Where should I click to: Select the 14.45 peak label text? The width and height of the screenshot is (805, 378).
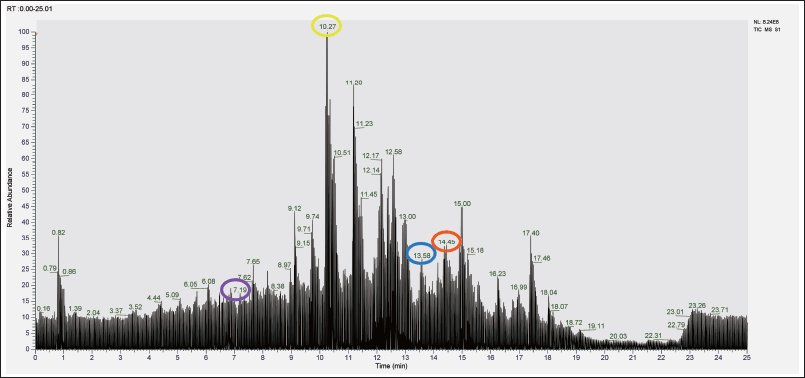point(446,242)
